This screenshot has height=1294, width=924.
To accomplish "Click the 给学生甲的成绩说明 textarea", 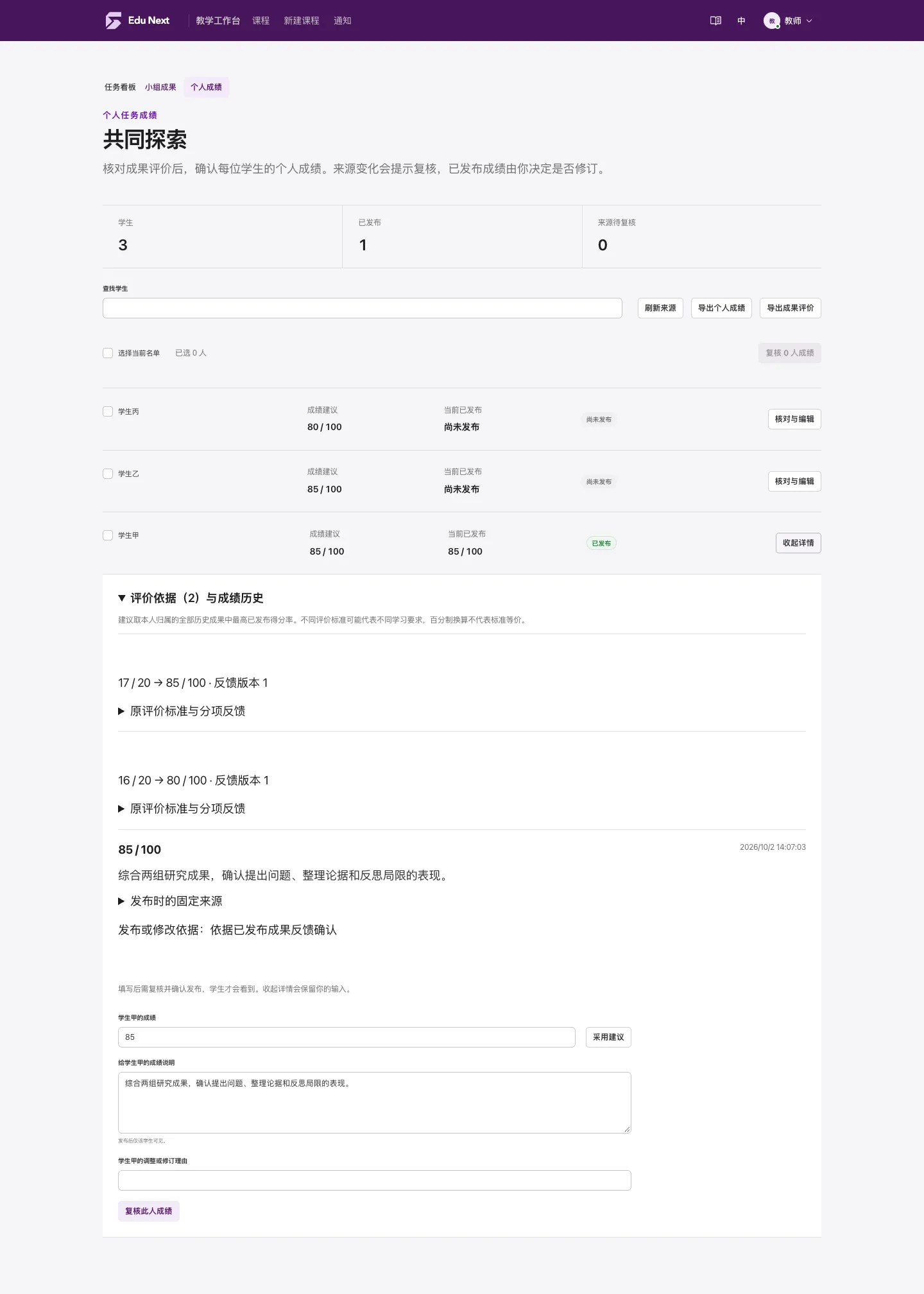I will click(x=375, y=1103).
